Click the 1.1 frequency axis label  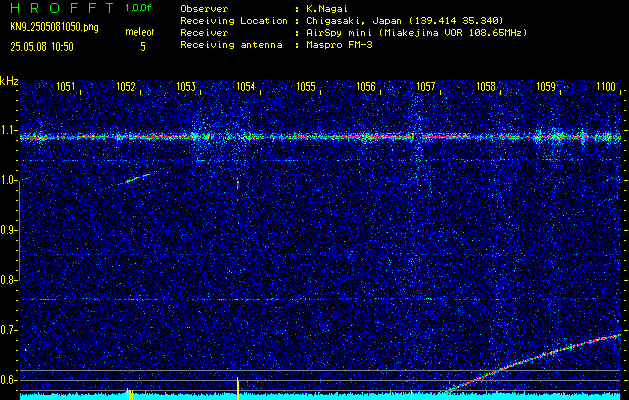click(7, 130)
